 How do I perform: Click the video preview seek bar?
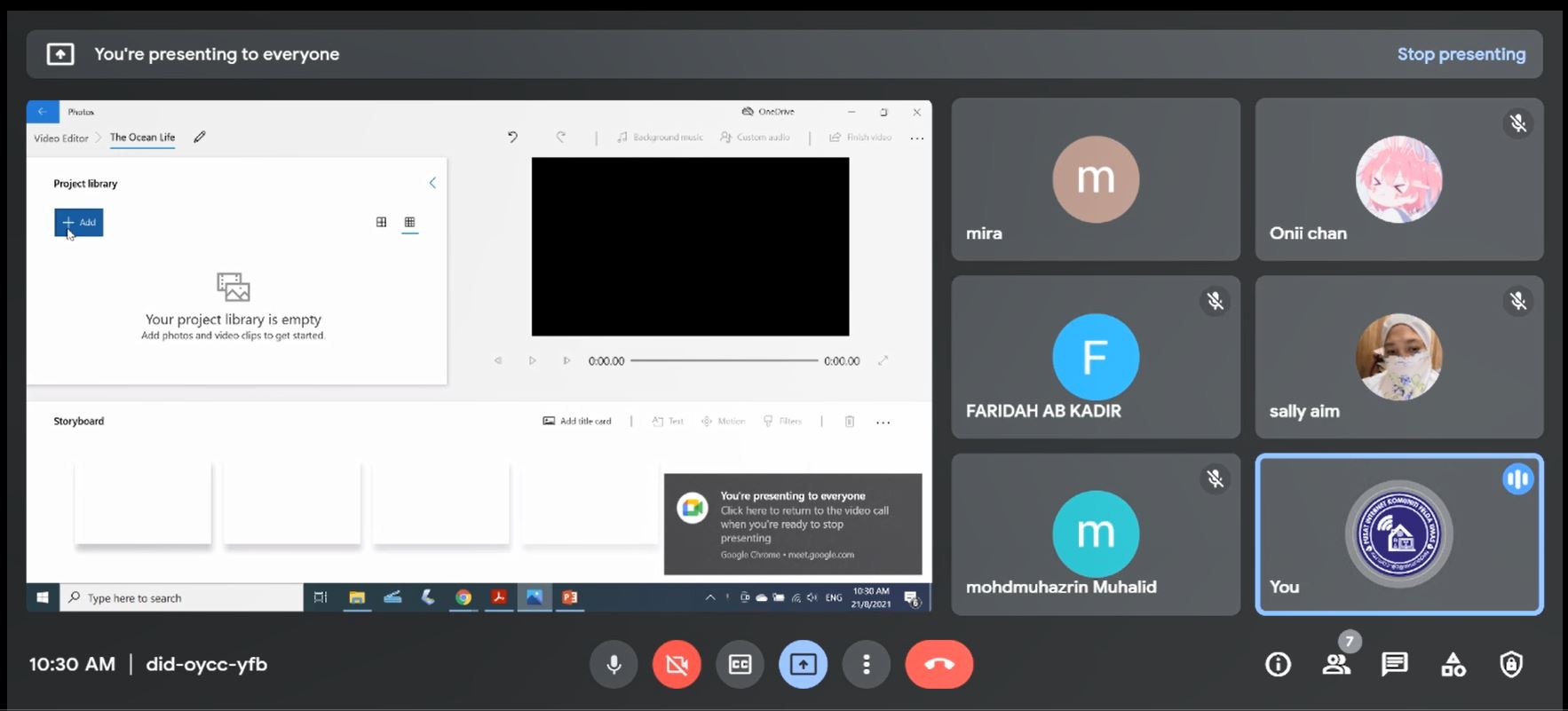coord(724,361)
